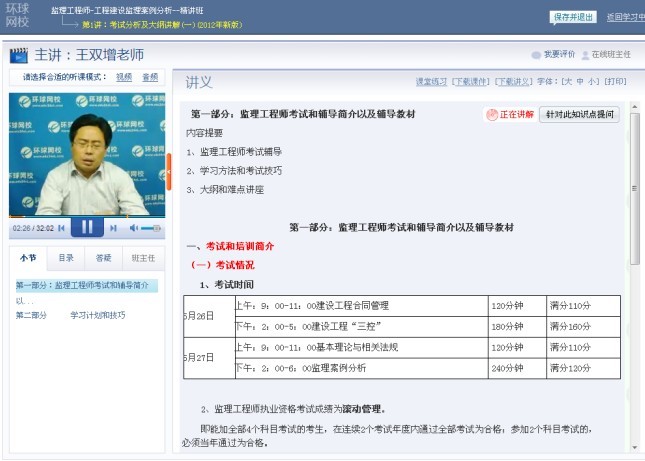Click the previous track icon

(x=60, y=228)
